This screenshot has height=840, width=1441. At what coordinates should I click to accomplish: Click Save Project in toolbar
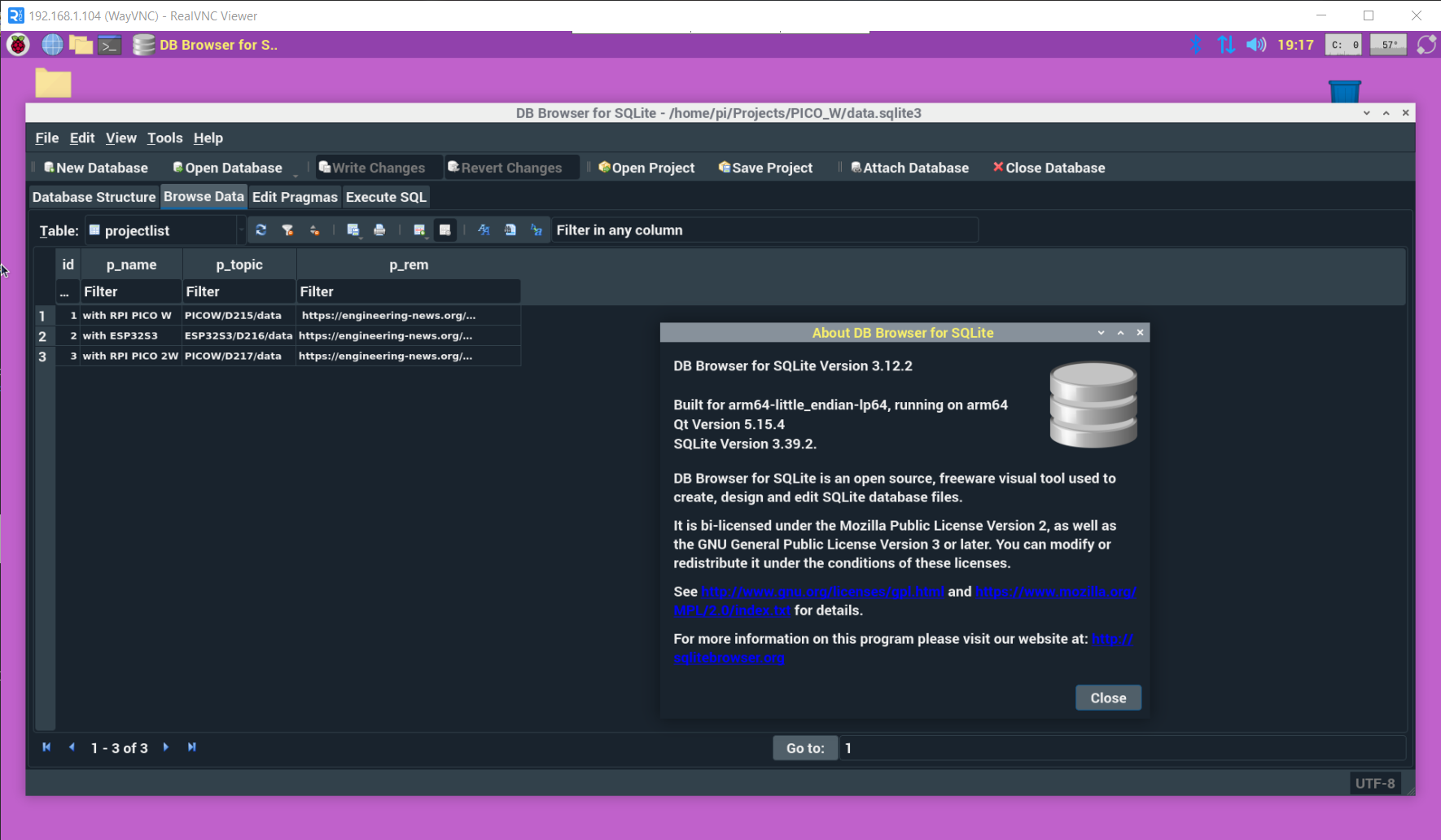tap(765, 168)
